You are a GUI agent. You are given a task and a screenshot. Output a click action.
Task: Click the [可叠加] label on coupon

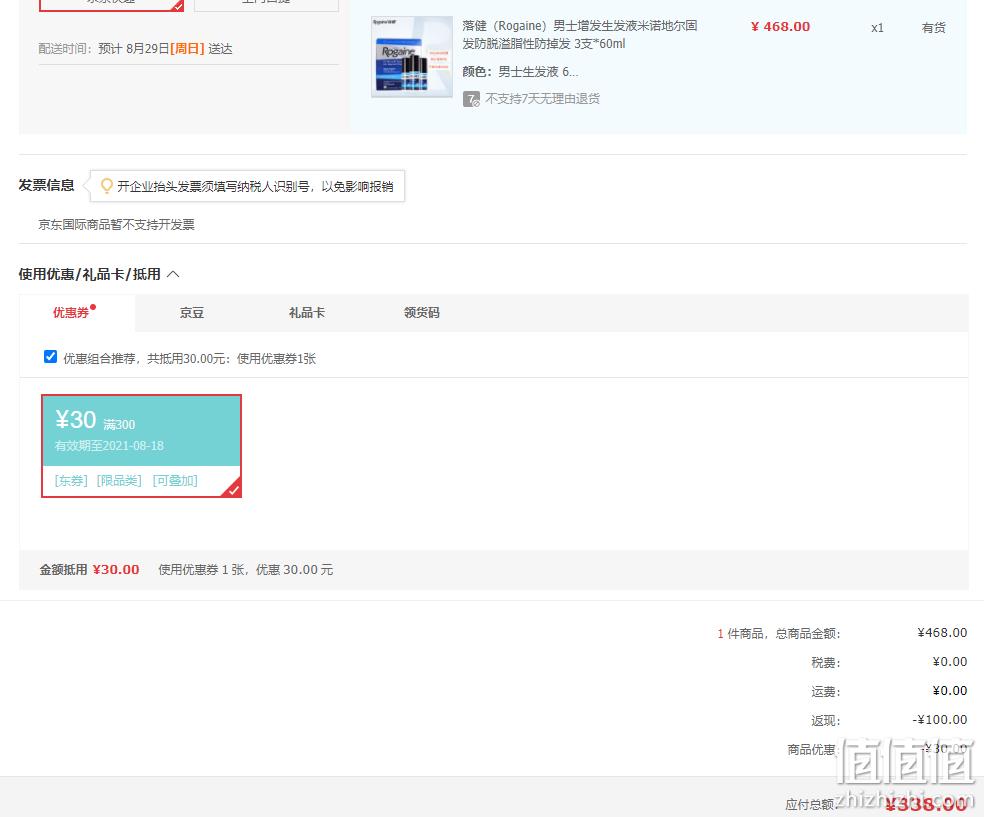[175, 481]
